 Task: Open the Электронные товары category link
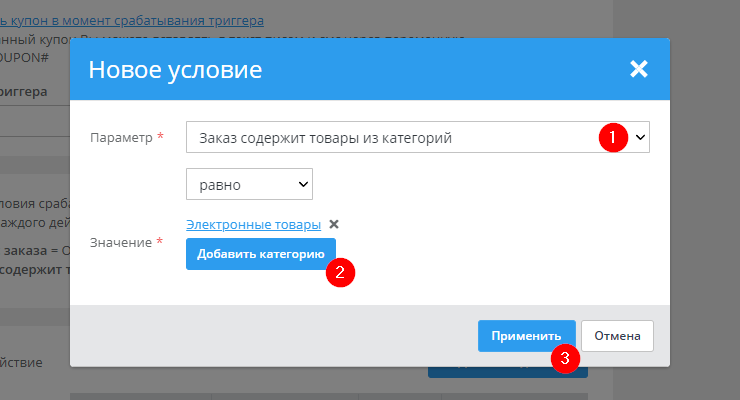[x=253, y=225]
